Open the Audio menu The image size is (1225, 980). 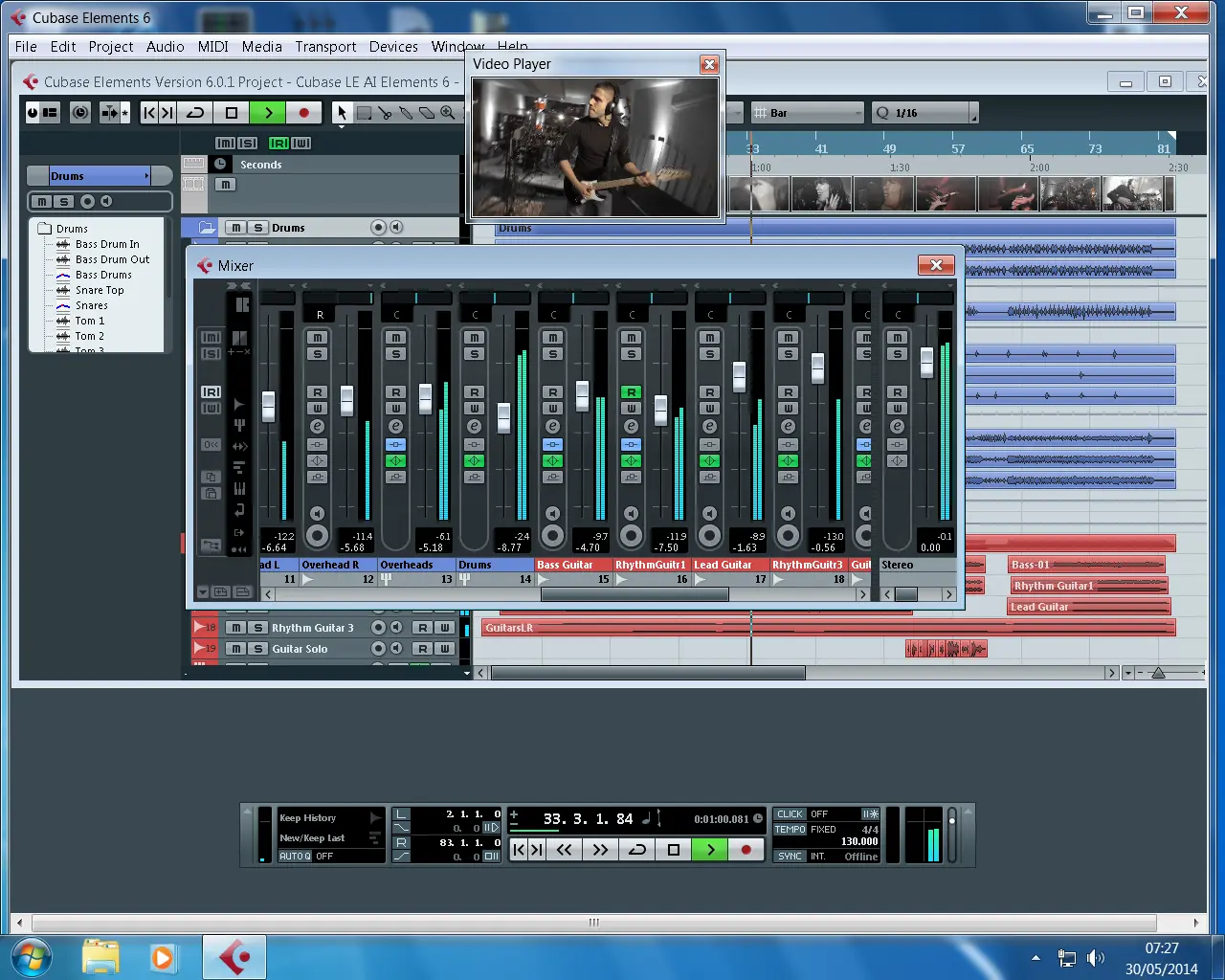click(166, 47)
